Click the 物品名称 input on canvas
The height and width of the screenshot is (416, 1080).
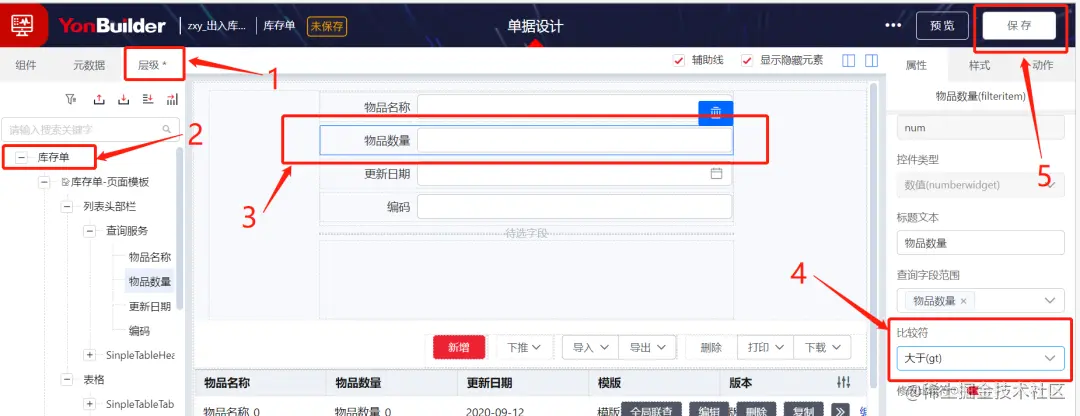[574, 107]
